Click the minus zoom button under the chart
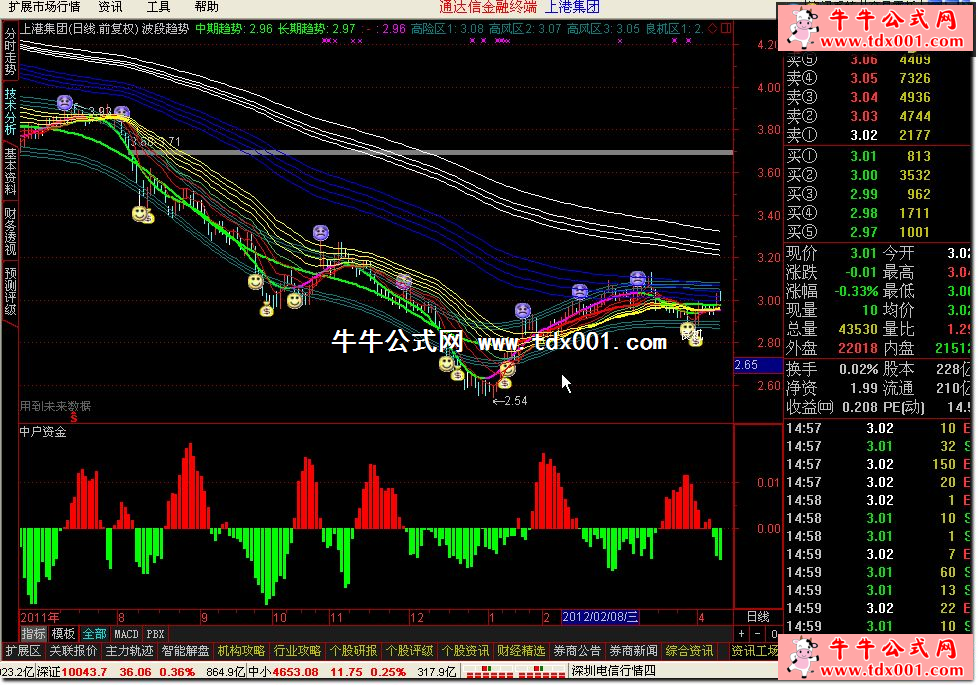The height and width of the screenshot is (685, 978). [x=757, y=634]
